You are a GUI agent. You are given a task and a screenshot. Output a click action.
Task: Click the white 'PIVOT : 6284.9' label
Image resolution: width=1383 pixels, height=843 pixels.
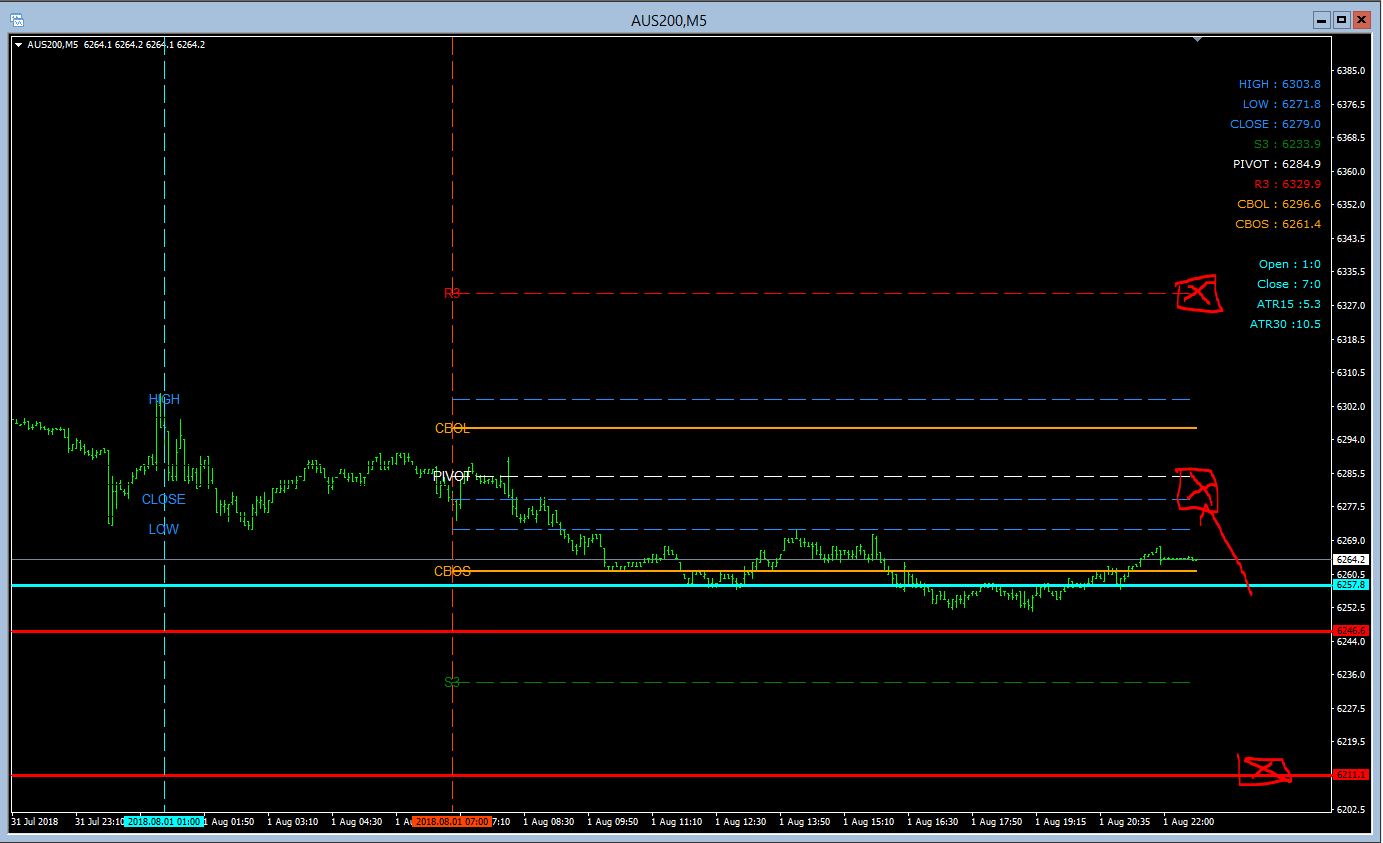pyautogui.click(x=1276, y=164)
